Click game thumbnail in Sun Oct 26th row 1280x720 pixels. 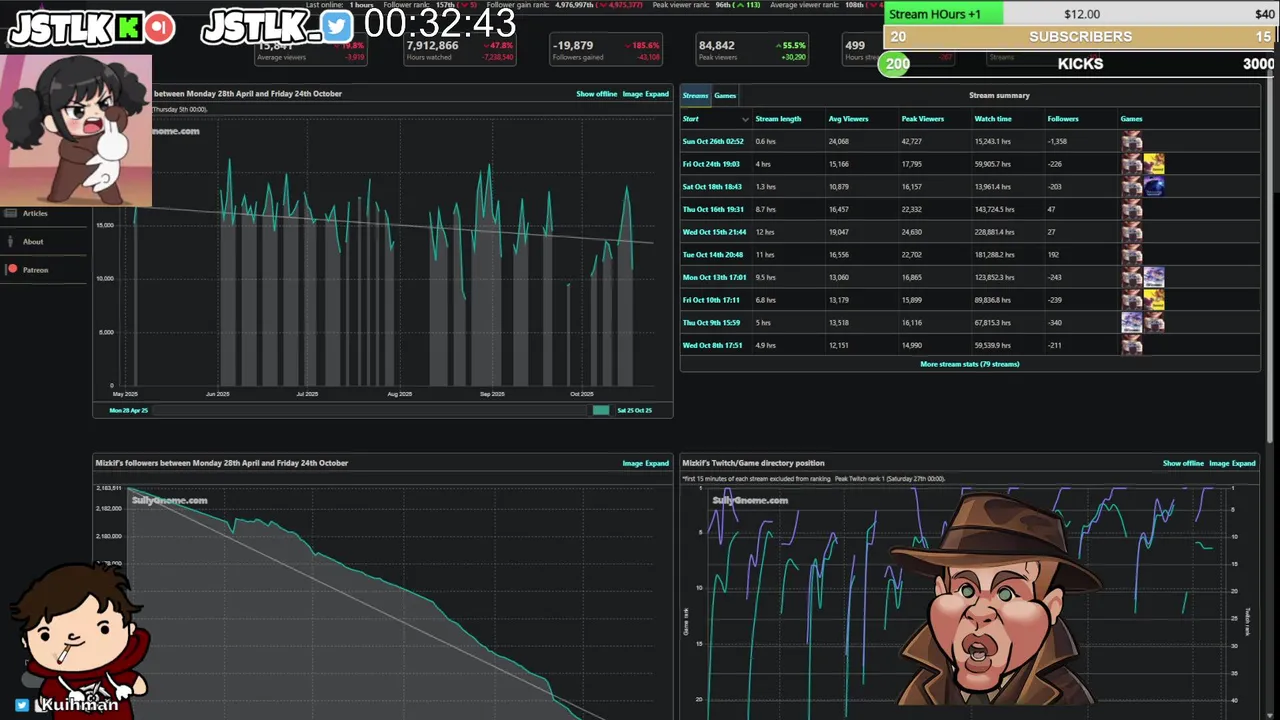pos(1132,142)
